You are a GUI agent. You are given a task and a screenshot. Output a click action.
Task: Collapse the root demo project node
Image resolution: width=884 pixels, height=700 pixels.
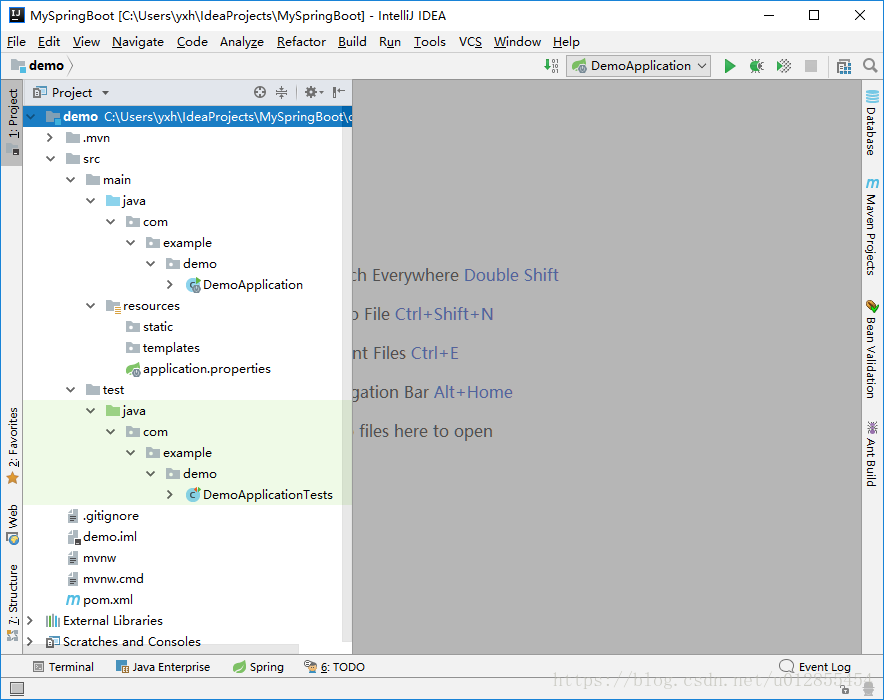[30, 117]
